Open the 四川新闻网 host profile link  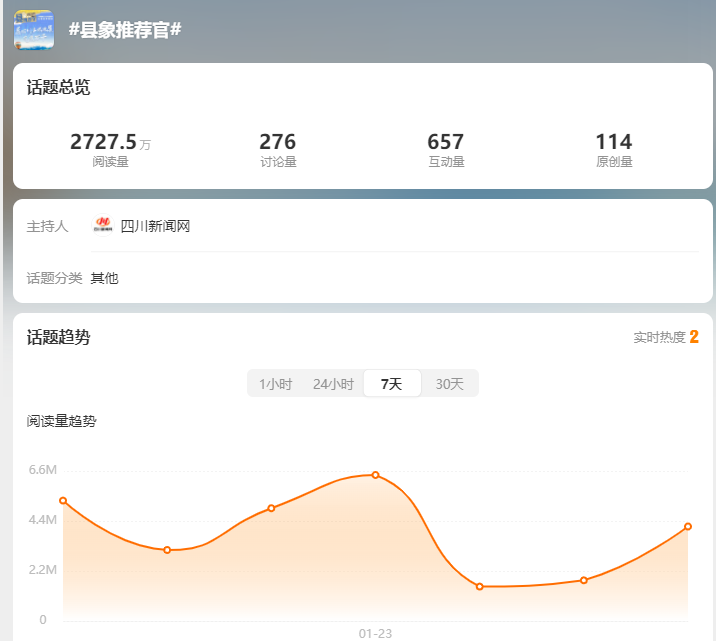point(155,226)
